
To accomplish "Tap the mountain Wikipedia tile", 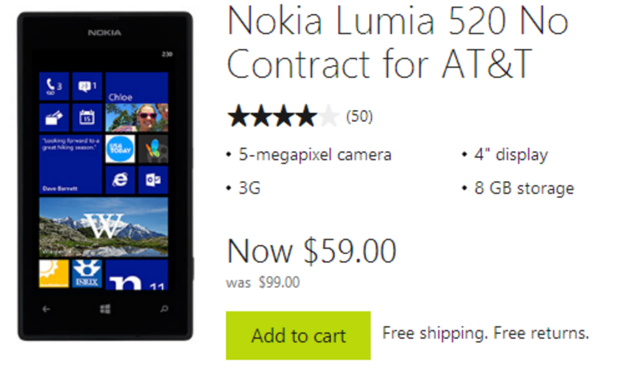I will (x=104, y=227).
